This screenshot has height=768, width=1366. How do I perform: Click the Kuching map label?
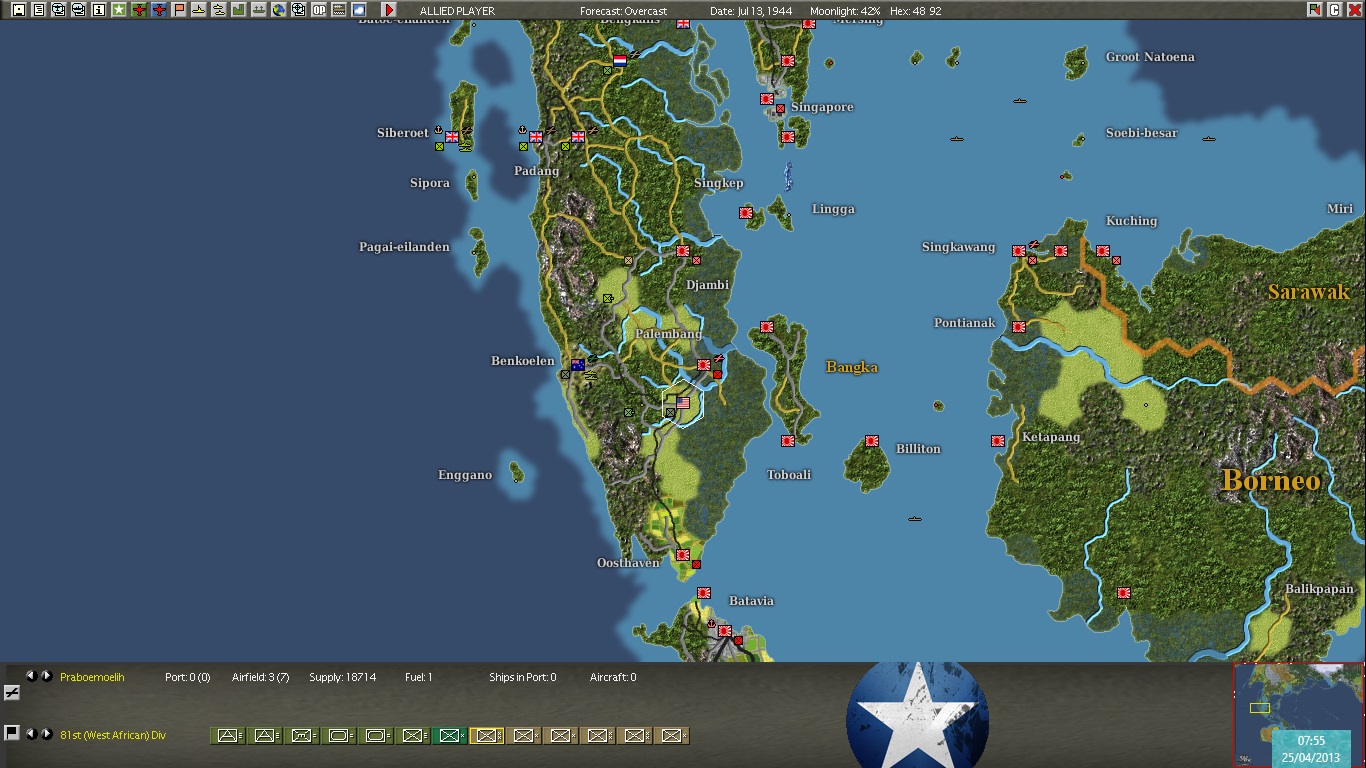(1131, 221)
